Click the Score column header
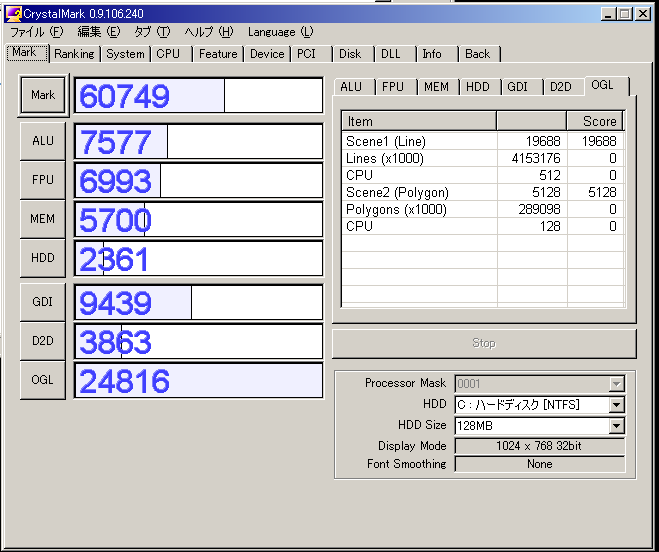This screenshot has height=552, width=659. (595, 121)
